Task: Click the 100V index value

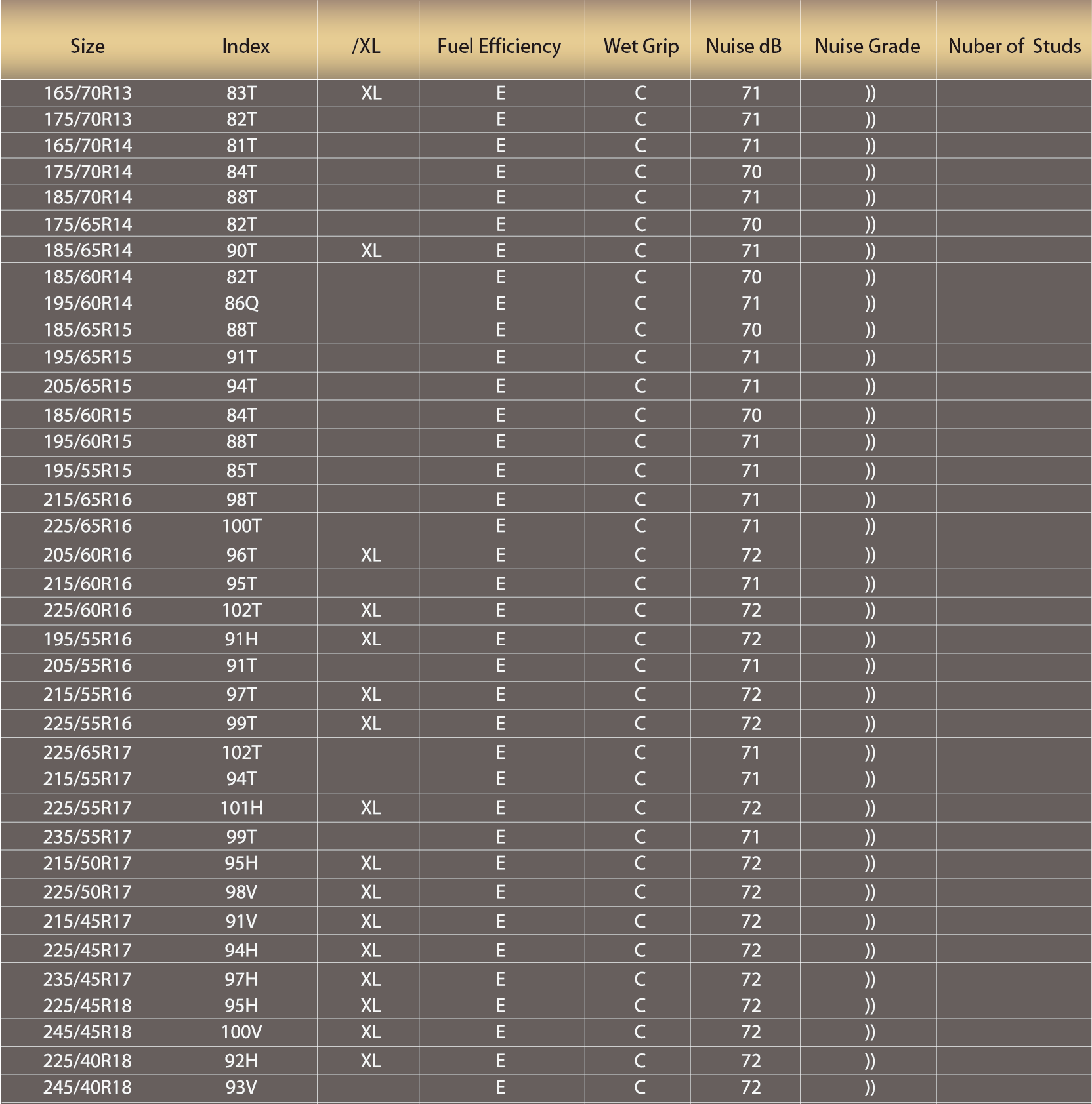Action: tap(241, 1032)
